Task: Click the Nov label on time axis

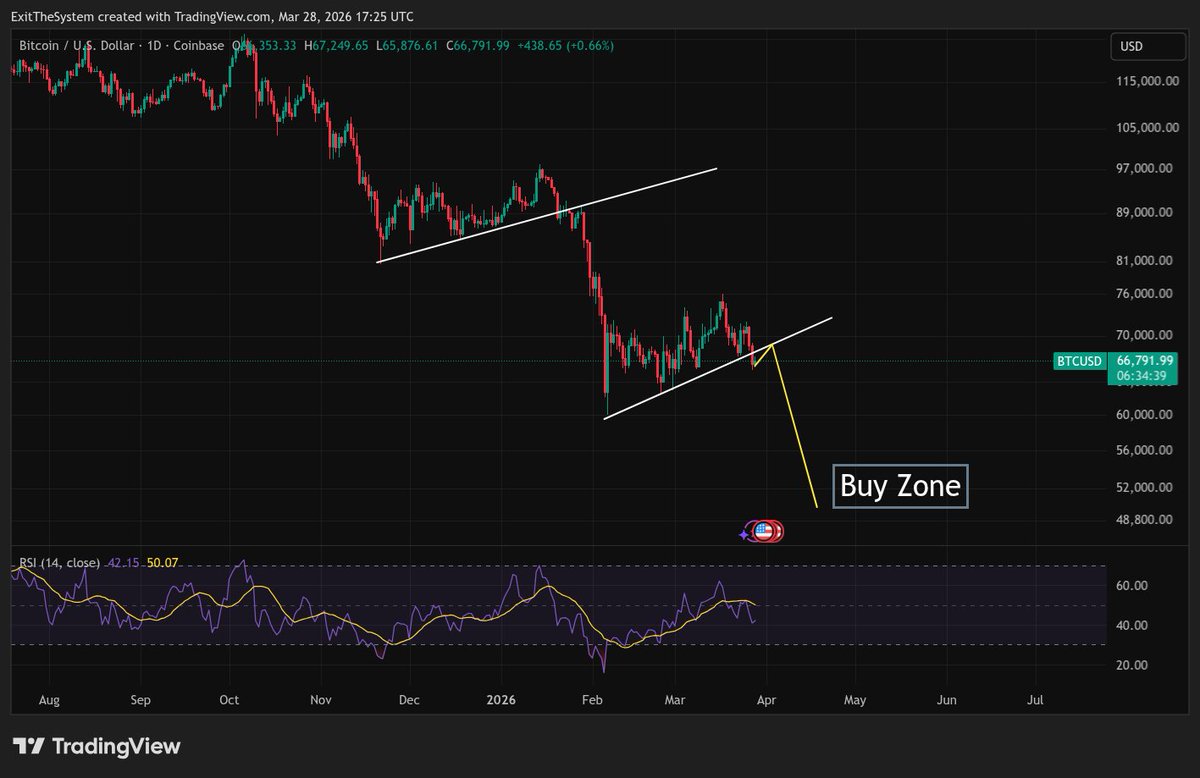Action: point(321,701)
